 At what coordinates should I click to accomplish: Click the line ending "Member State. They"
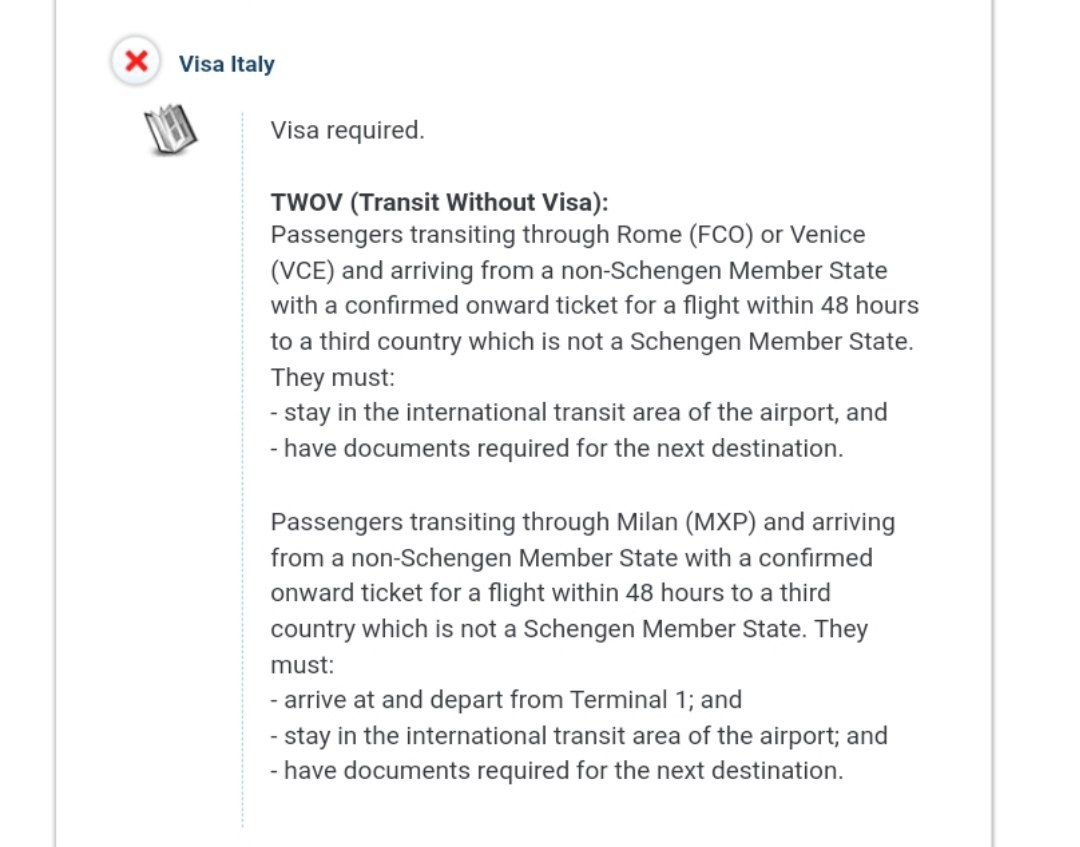click(569, 629)
